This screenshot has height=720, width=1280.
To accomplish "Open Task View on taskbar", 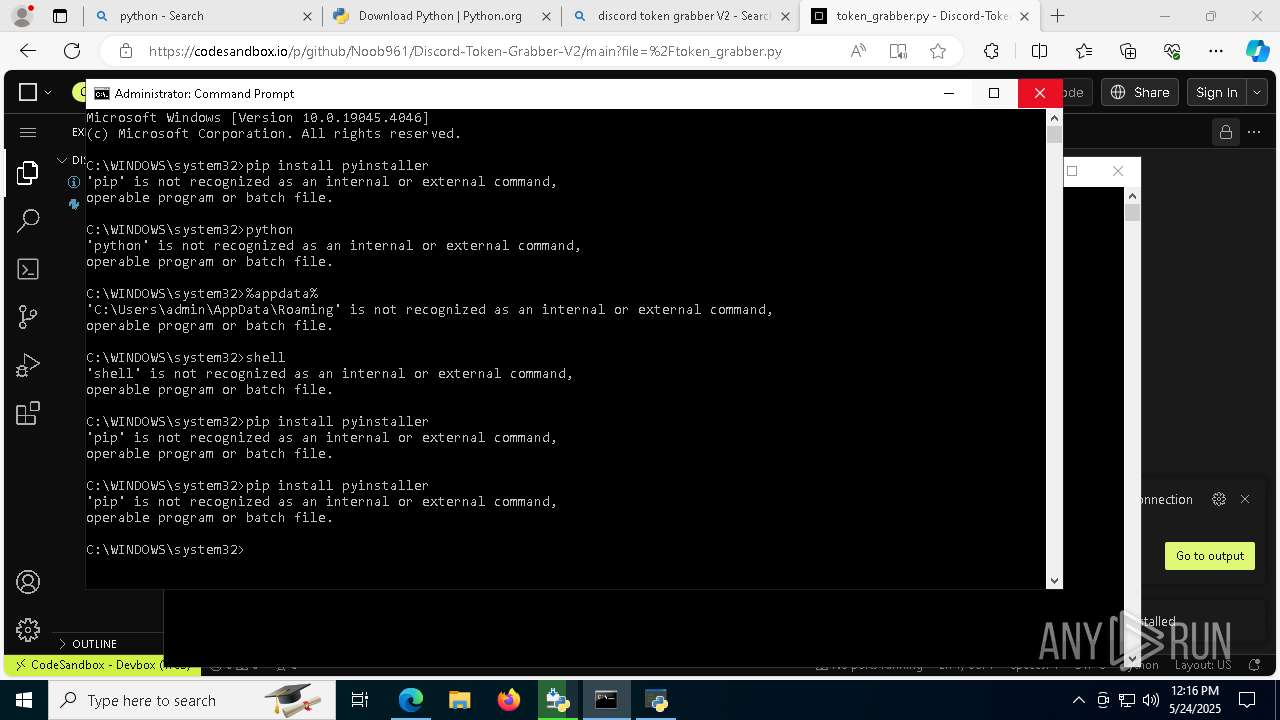I will (x=360, y=700).
